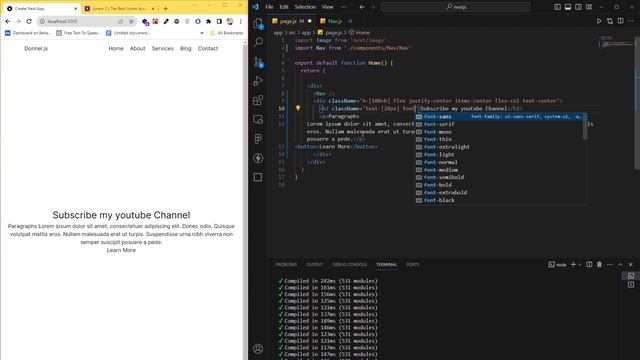Click the Blog nav link

(186, 49)
